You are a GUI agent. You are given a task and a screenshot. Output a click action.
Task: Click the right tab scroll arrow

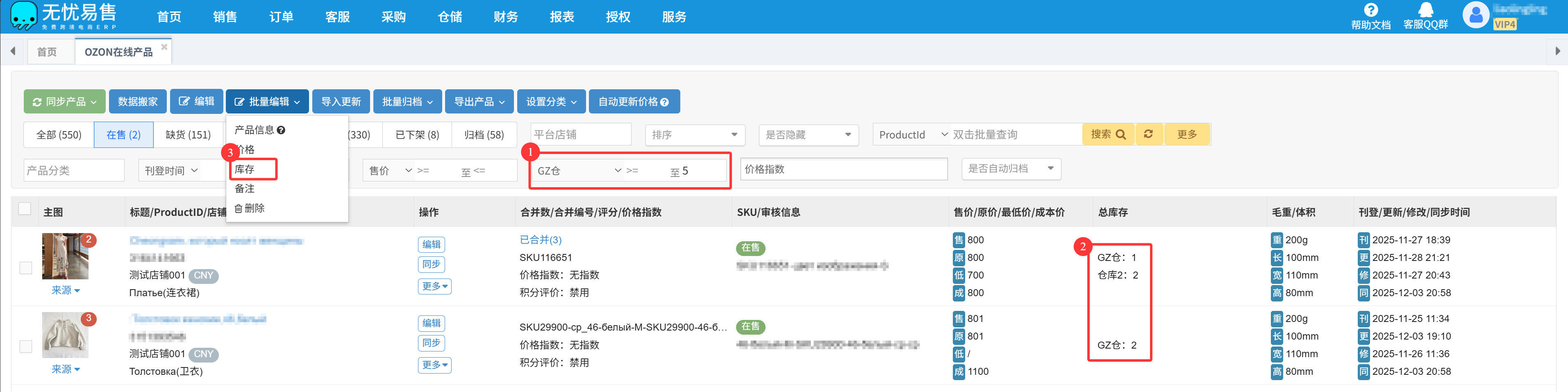coord(1557,51)
